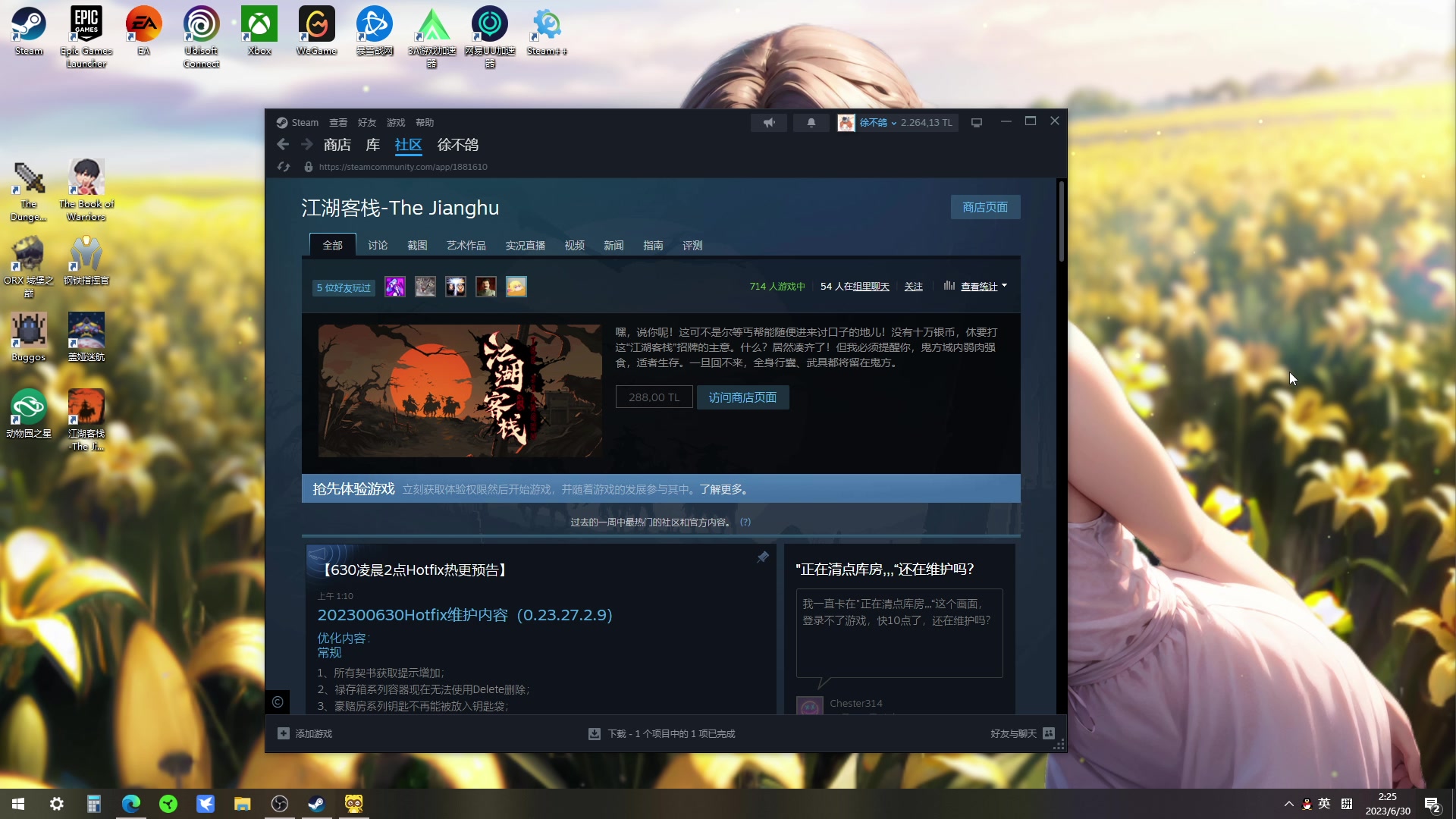
Task: Open the 游戏 menu
Action: click(x=396, y=122)
